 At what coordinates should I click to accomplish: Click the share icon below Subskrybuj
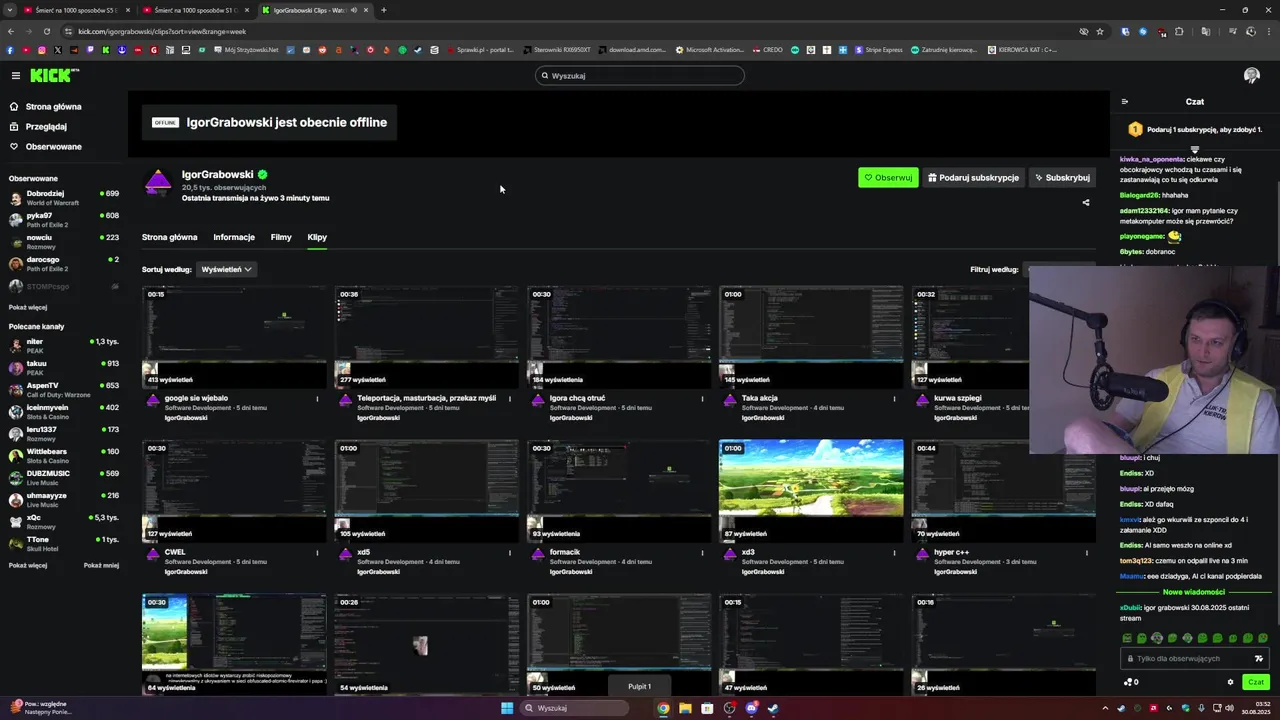point(1086,202)
